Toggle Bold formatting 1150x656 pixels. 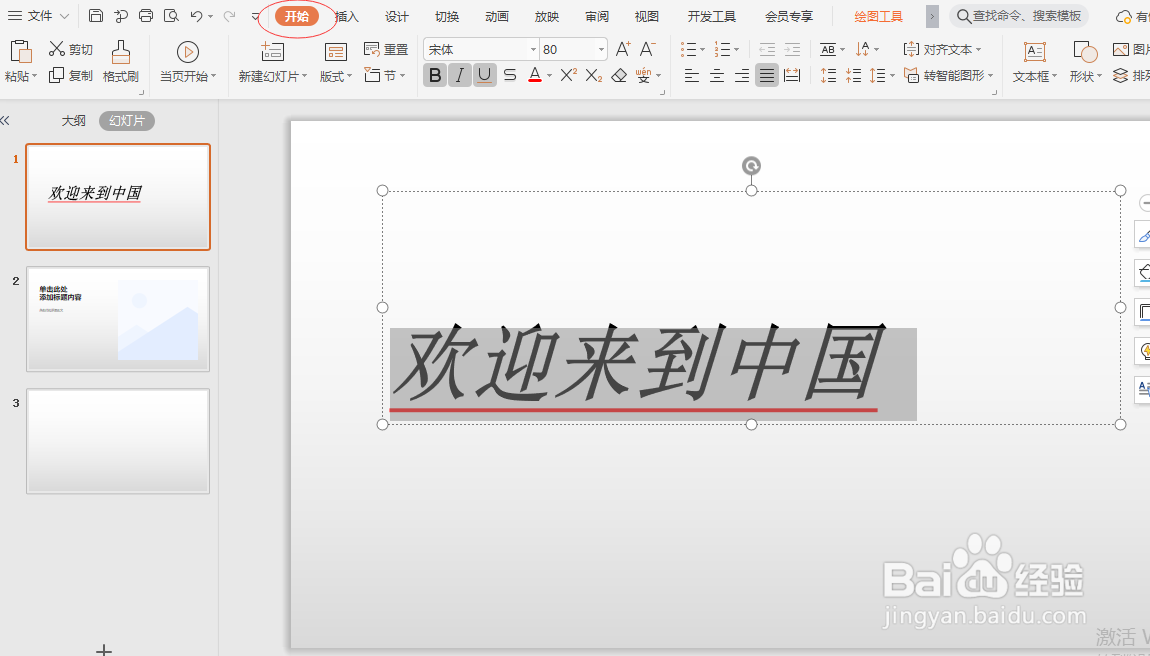(435, 75)
